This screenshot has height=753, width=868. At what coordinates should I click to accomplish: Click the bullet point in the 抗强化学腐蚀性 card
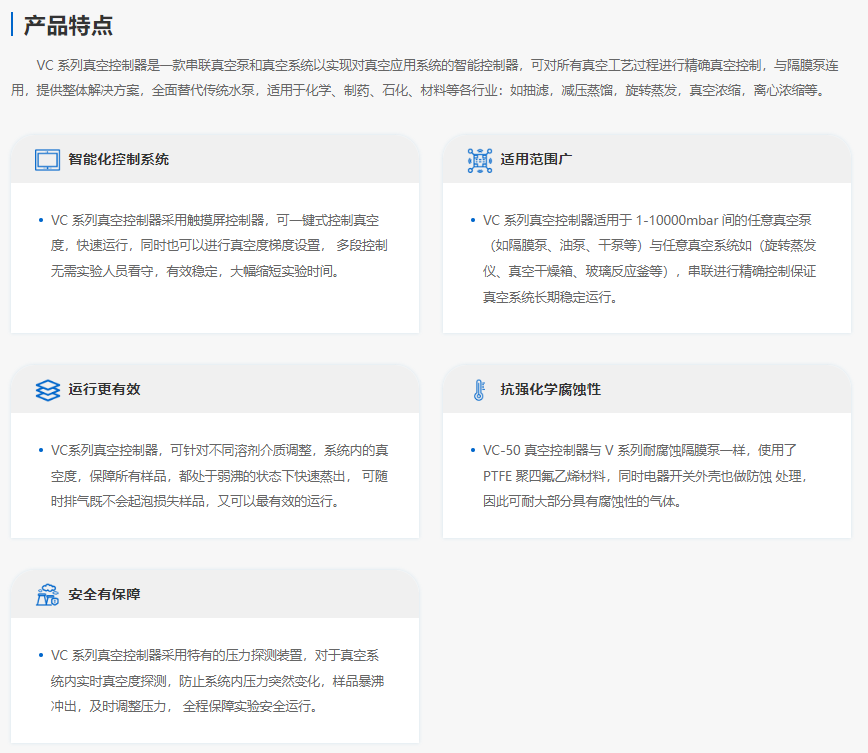(x=471, y=451)
